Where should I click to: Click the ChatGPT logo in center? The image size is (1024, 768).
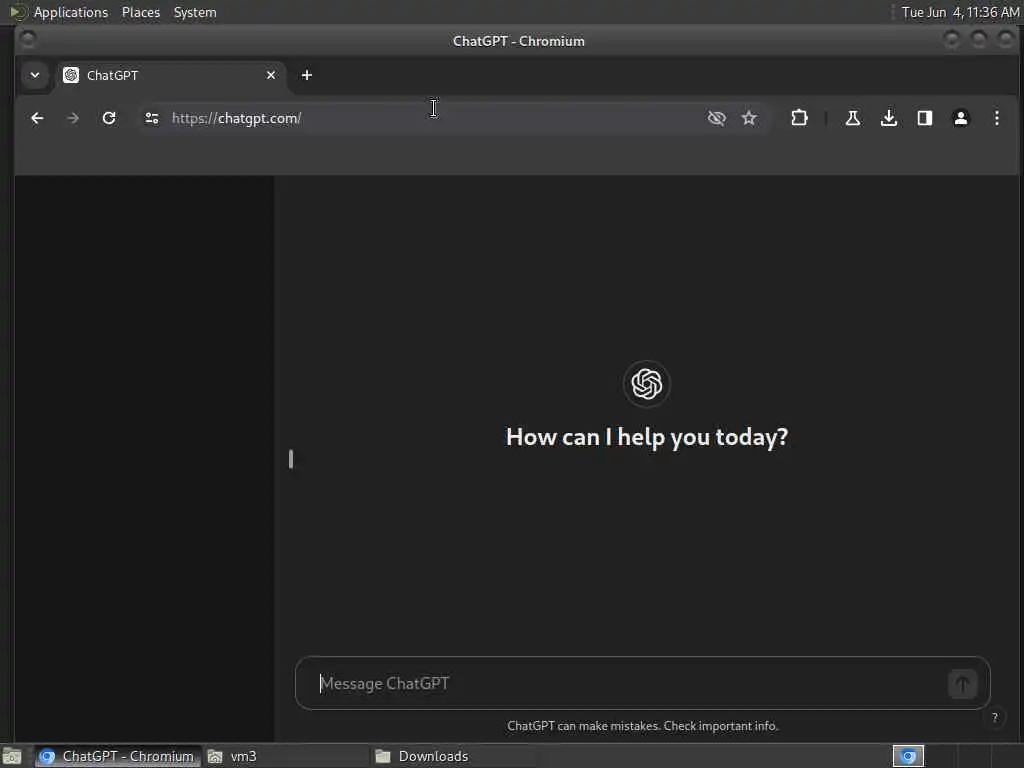coord(647,383)
